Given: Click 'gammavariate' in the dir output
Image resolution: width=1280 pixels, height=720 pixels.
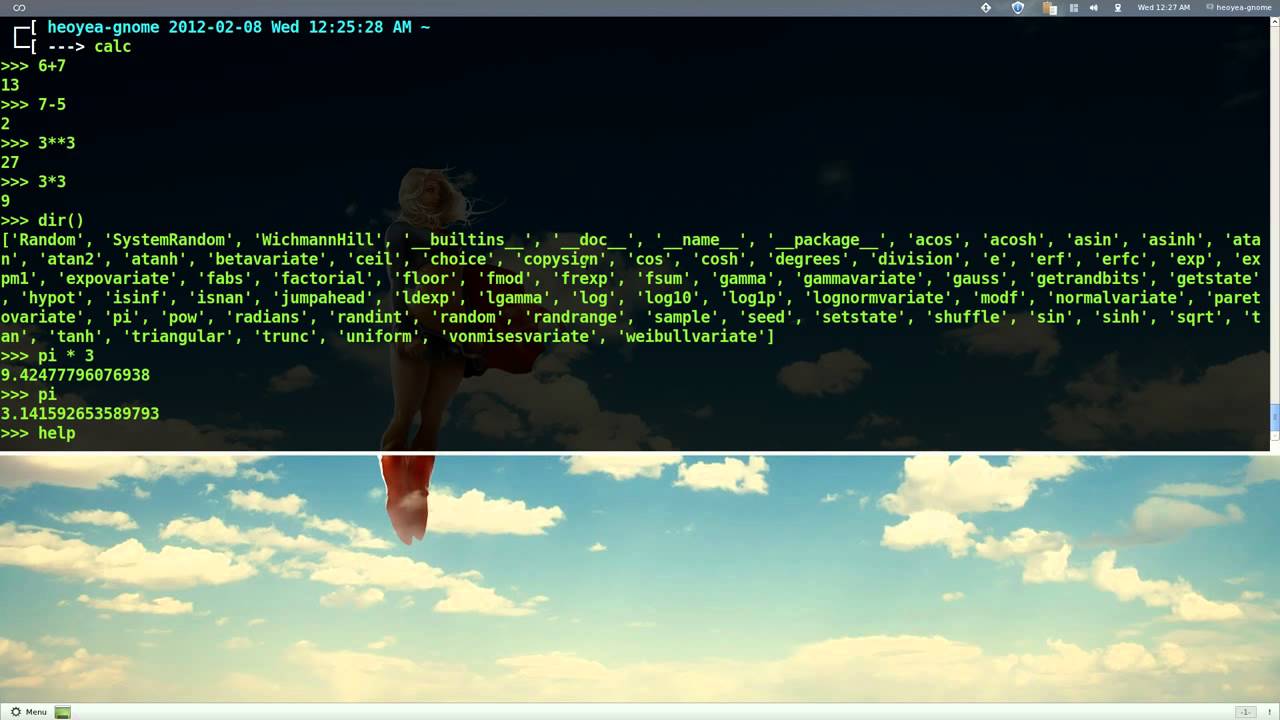Looking at the screenshot, I should 859,279.
